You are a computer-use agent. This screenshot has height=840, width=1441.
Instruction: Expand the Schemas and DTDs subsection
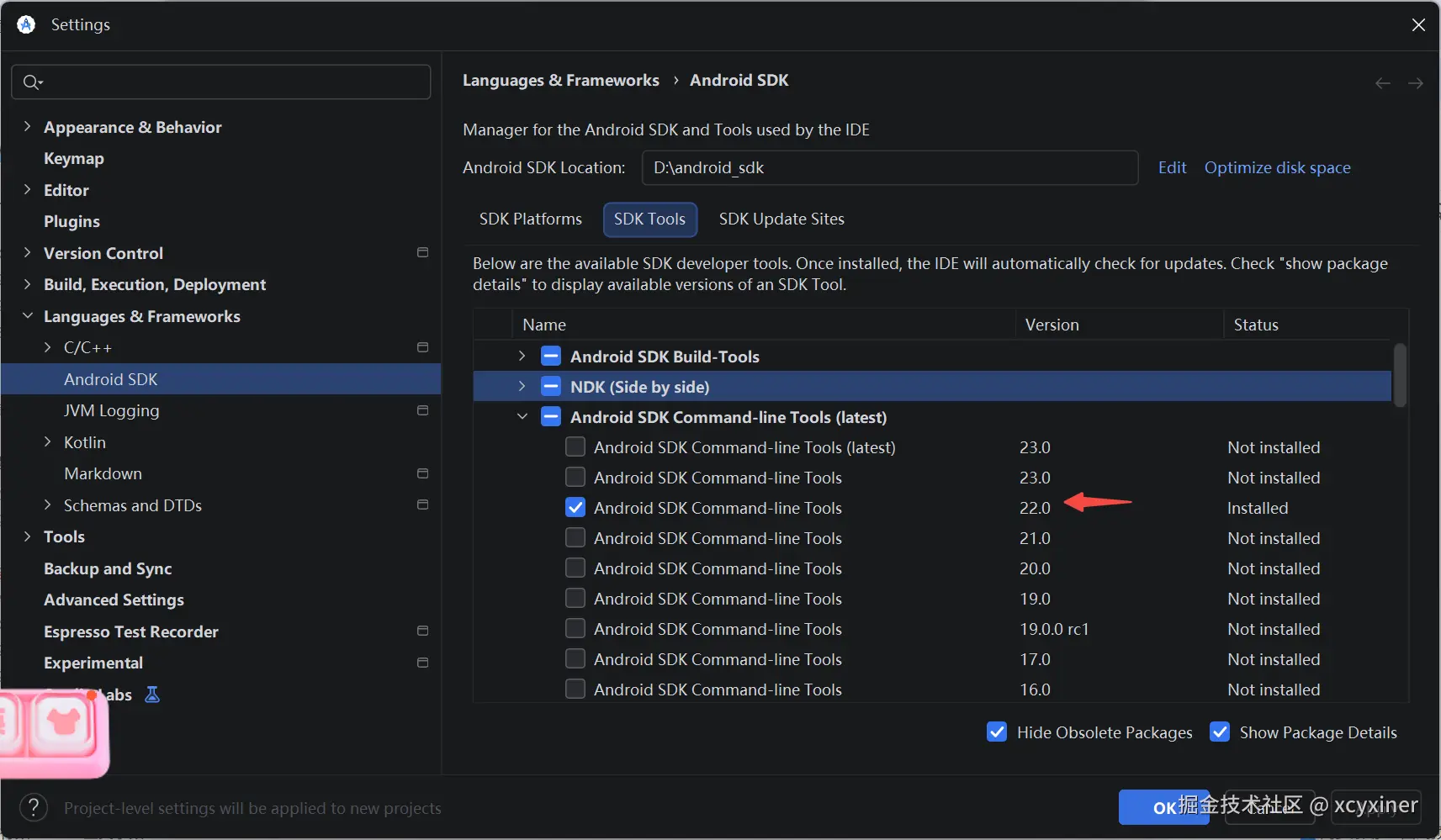(47, 505)
